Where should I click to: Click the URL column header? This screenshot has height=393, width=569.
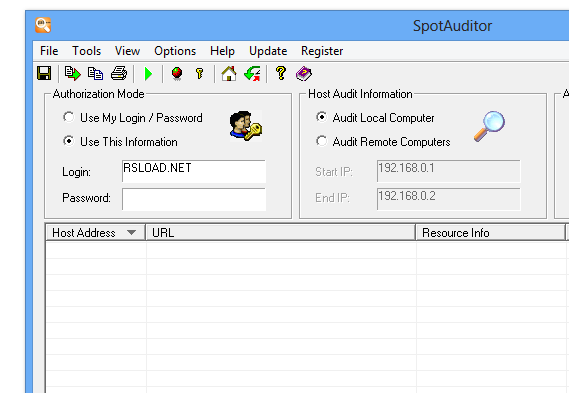280,233
